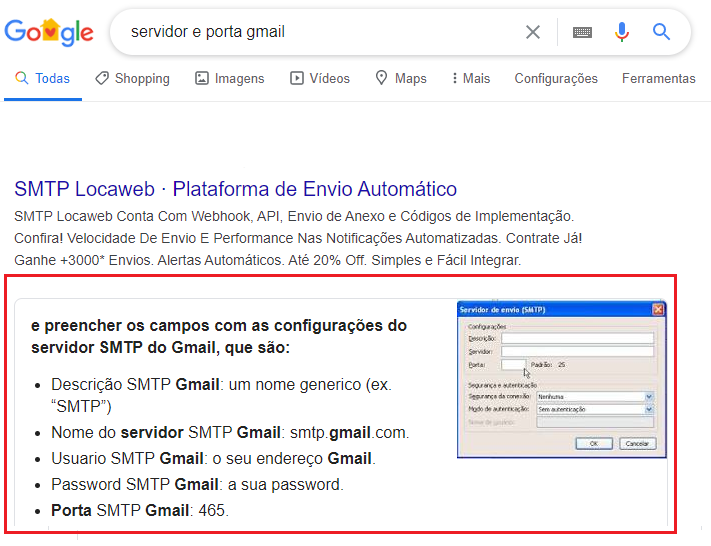Open Vídeos results tab
Screen dimensions: 711x546
[x=320, y=78]
